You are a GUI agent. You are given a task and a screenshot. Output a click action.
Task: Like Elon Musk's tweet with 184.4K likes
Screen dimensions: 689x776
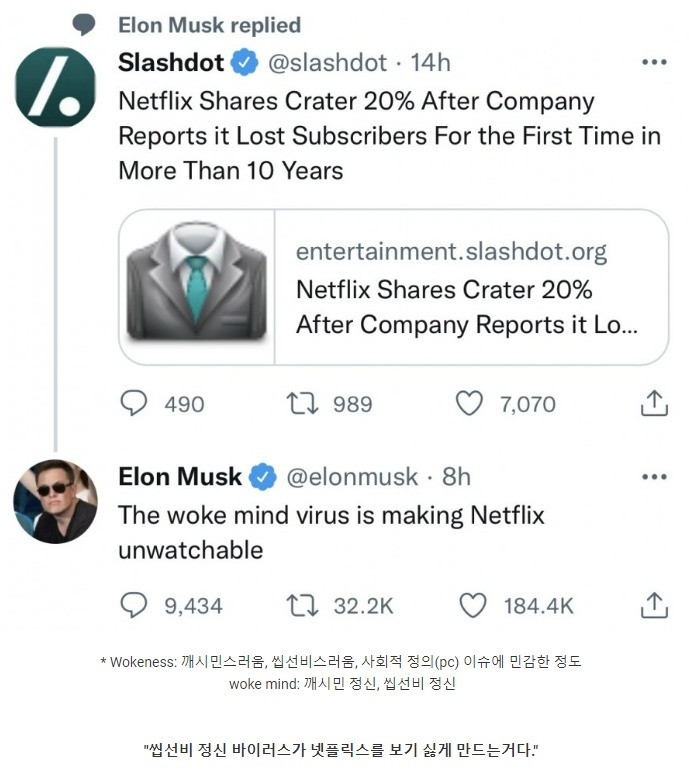(472, 605)
